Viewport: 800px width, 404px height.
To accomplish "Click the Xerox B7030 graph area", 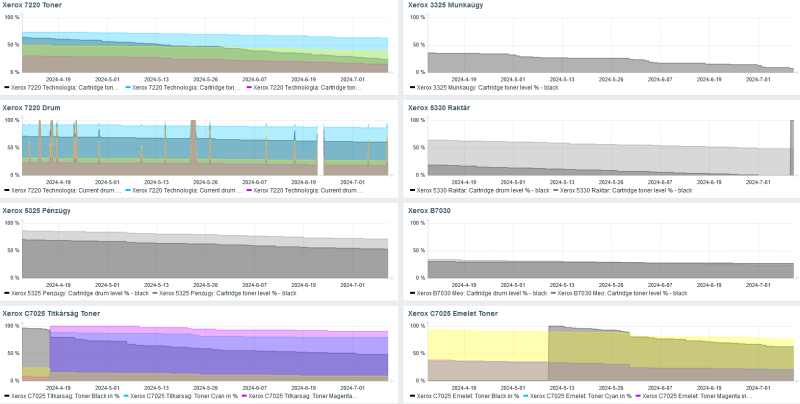I will point(611,250).
